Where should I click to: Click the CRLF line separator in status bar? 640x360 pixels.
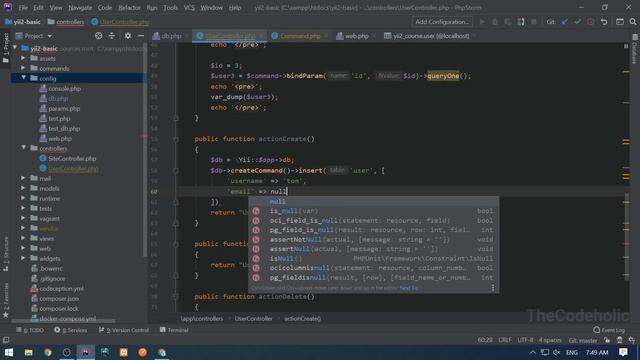point(505,340)
